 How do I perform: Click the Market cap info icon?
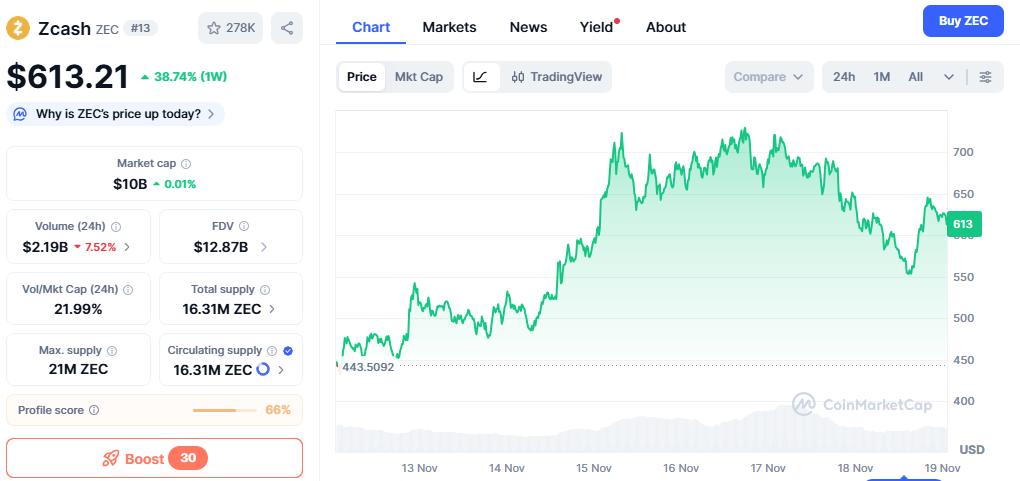point(186,164)
